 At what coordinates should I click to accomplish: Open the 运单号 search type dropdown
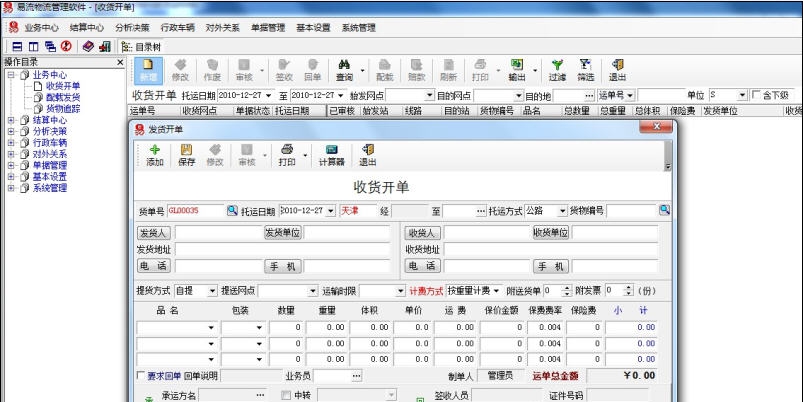click(629, 96)
